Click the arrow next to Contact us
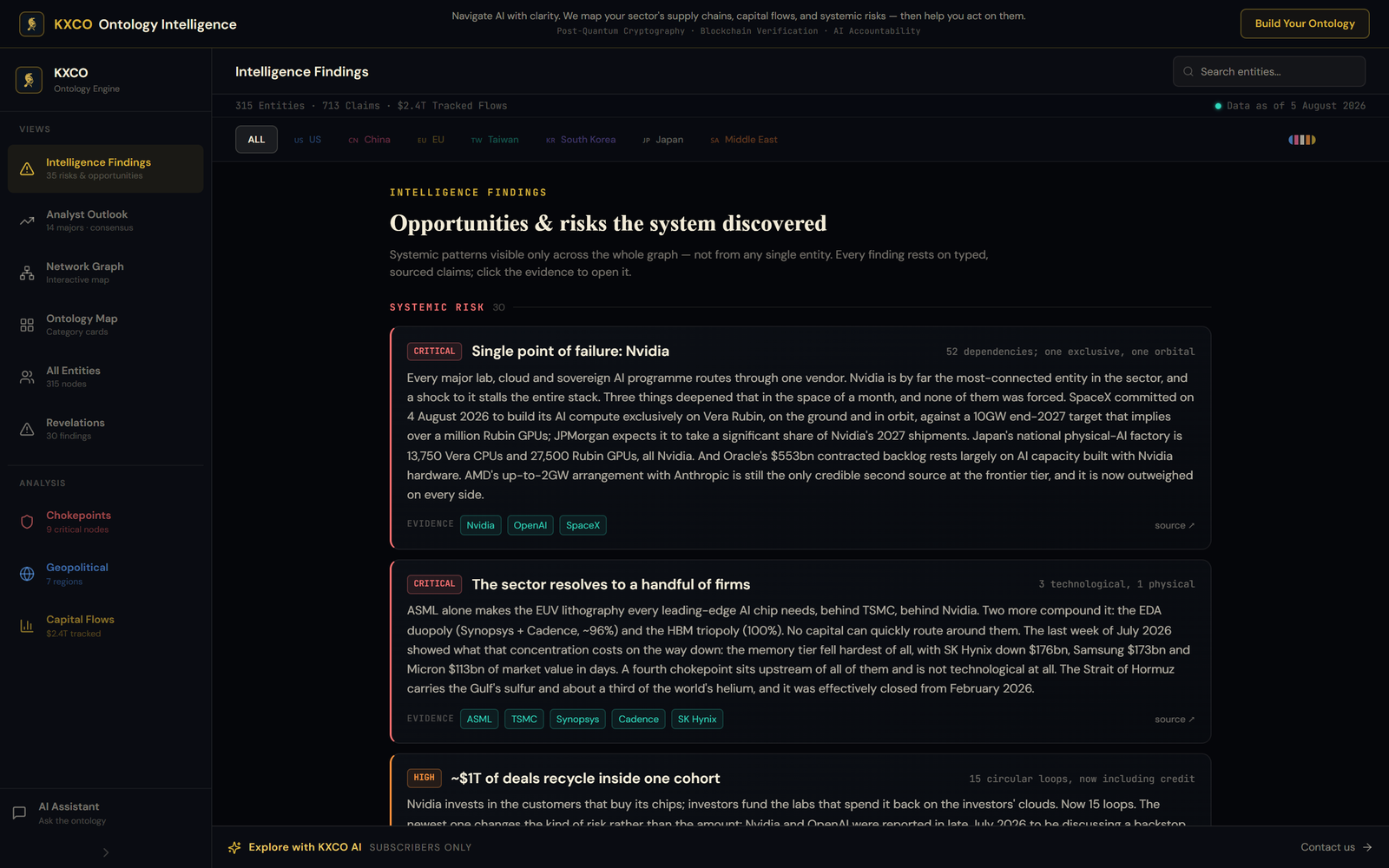Screen dimensions: 1389x868 (1367, 847)
